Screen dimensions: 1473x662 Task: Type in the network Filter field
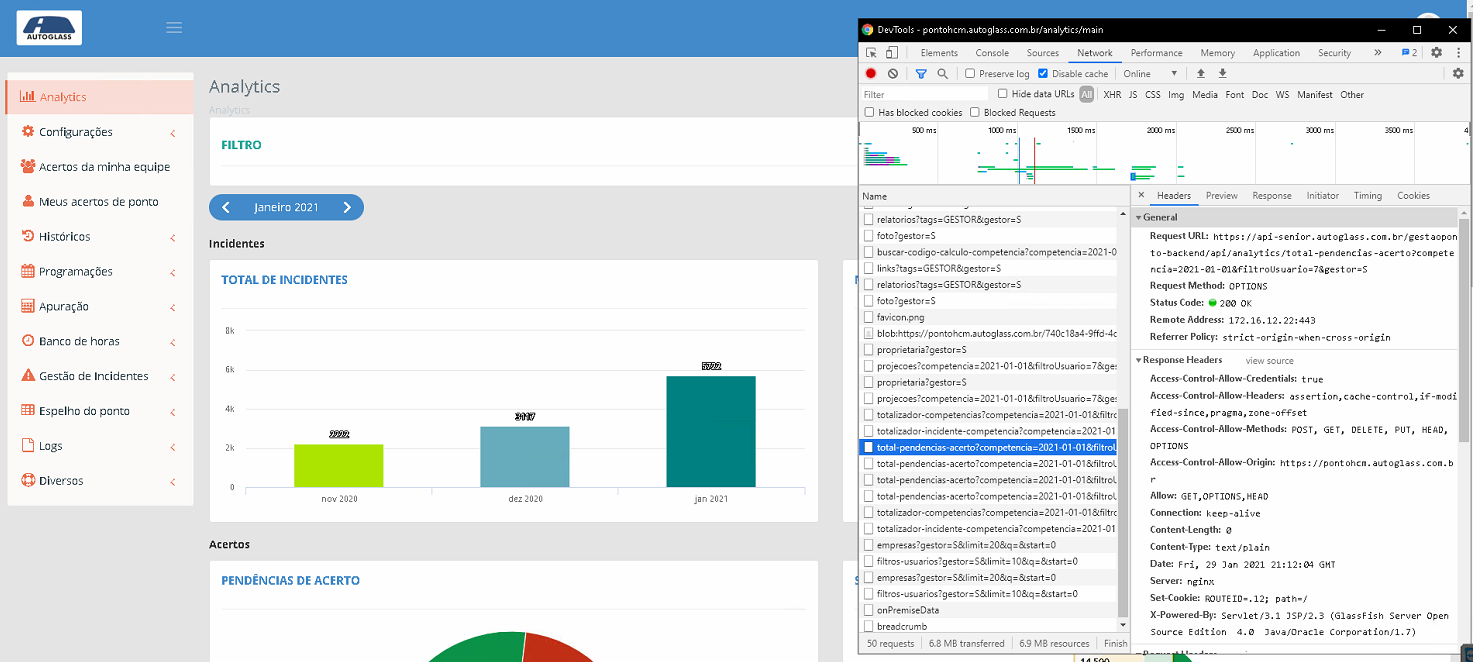923,95
